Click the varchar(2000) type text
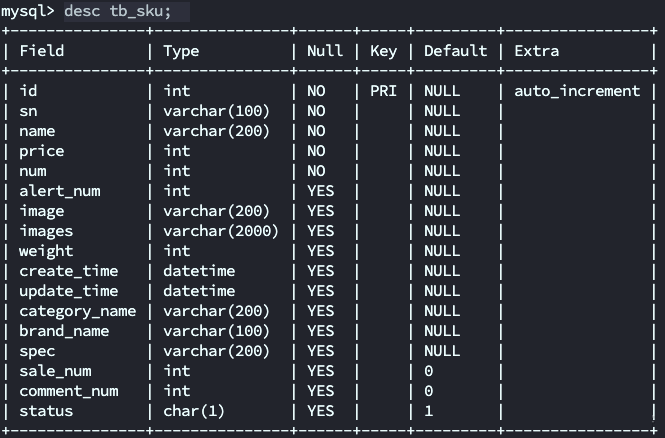Viewport: 665px width, 438px height. pos(221,231)
